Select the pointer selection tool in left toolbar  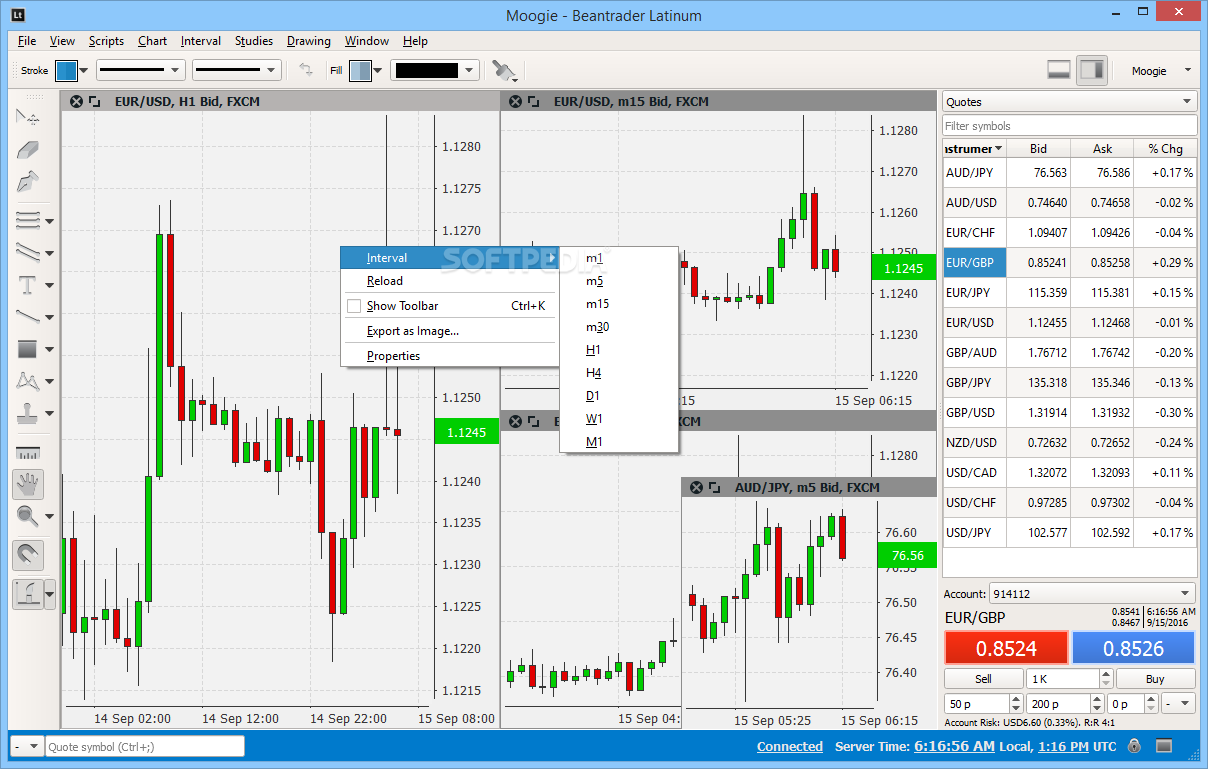(x=27, y=117)
